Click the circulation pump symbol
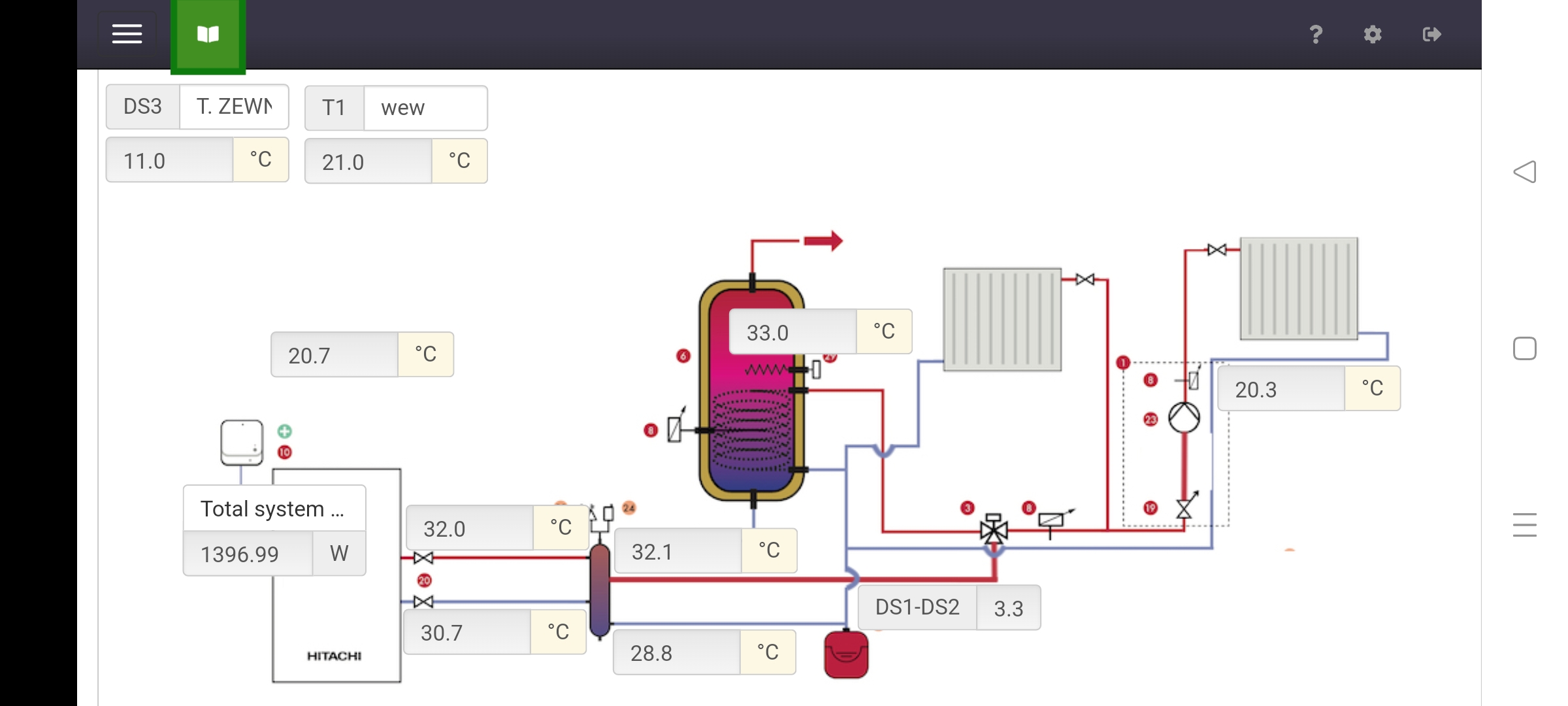The width and height of the screenshot is (1568, 706). 1184,417
